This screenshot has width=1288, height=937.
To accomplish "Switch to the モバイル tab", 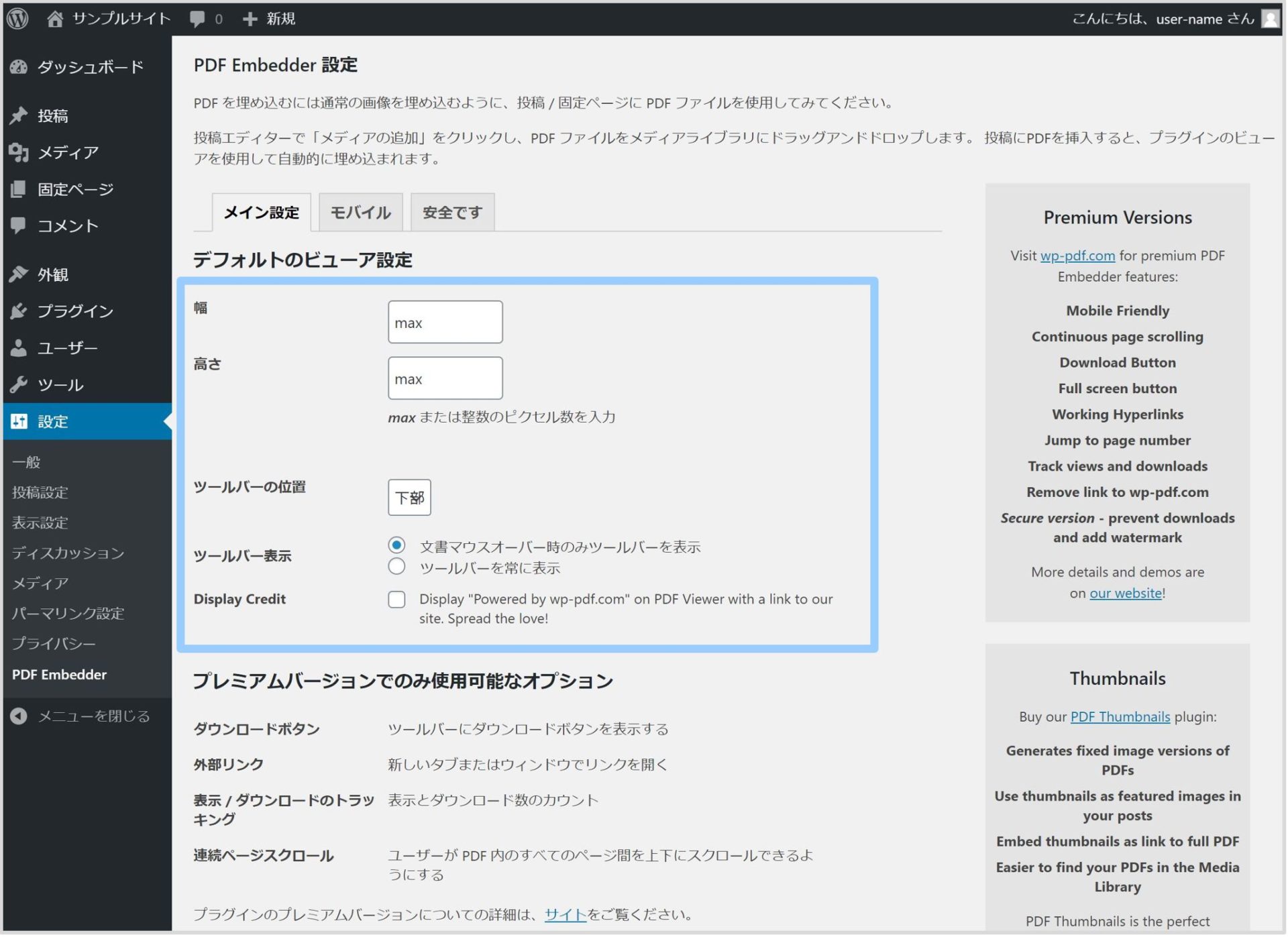I will coord(360,212).
